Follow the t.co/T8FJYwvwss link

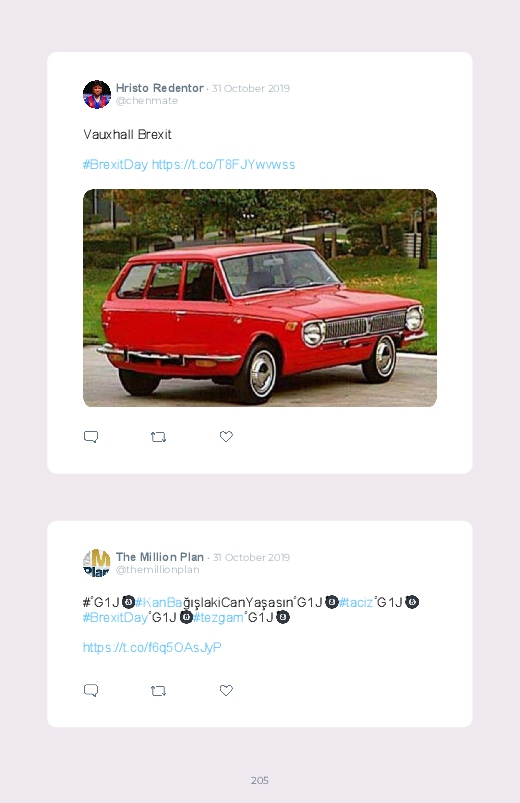click(x=223, y=164)
